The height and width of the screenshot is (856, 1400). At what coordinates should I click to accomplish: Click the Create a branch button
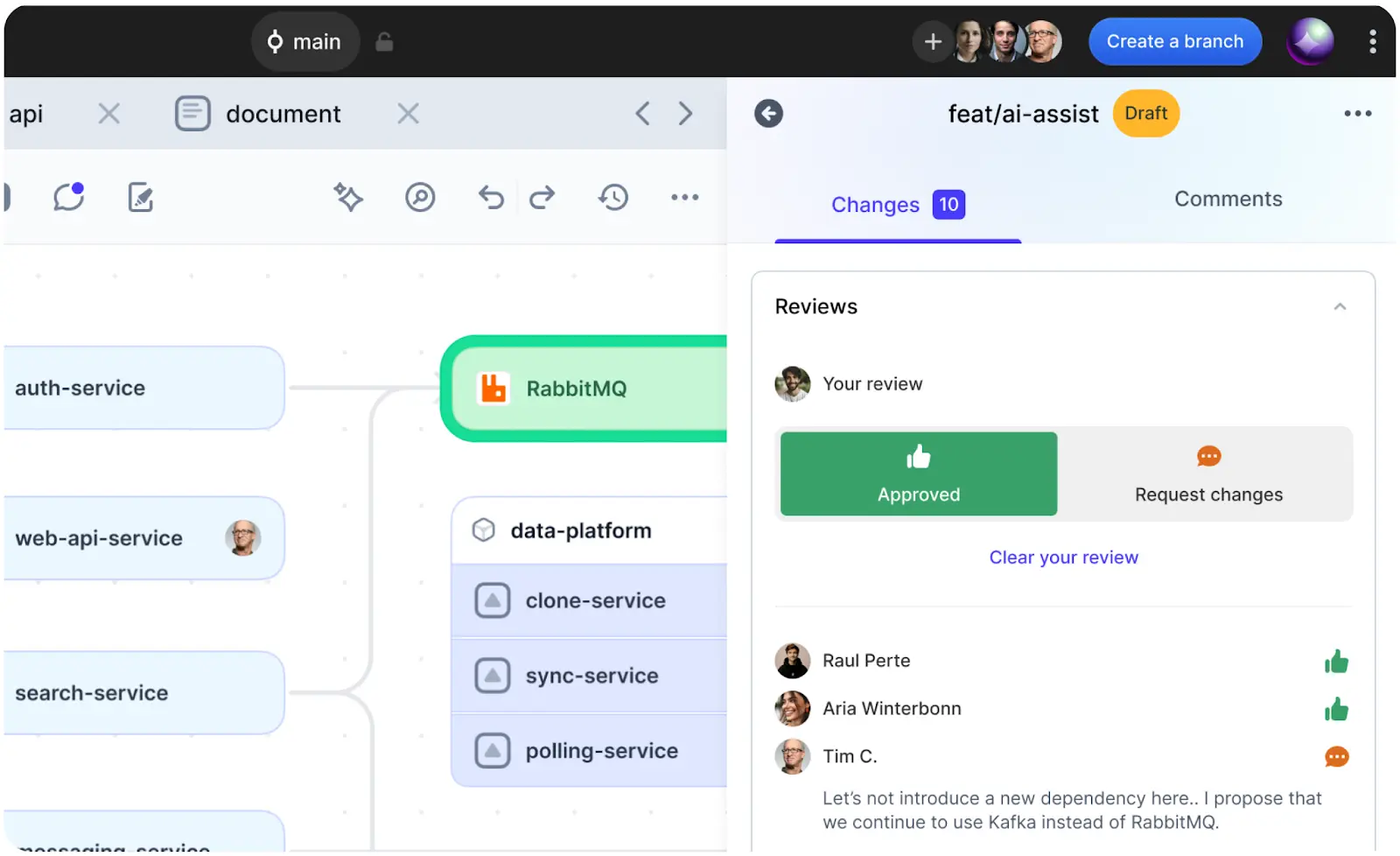(1174, 42)
